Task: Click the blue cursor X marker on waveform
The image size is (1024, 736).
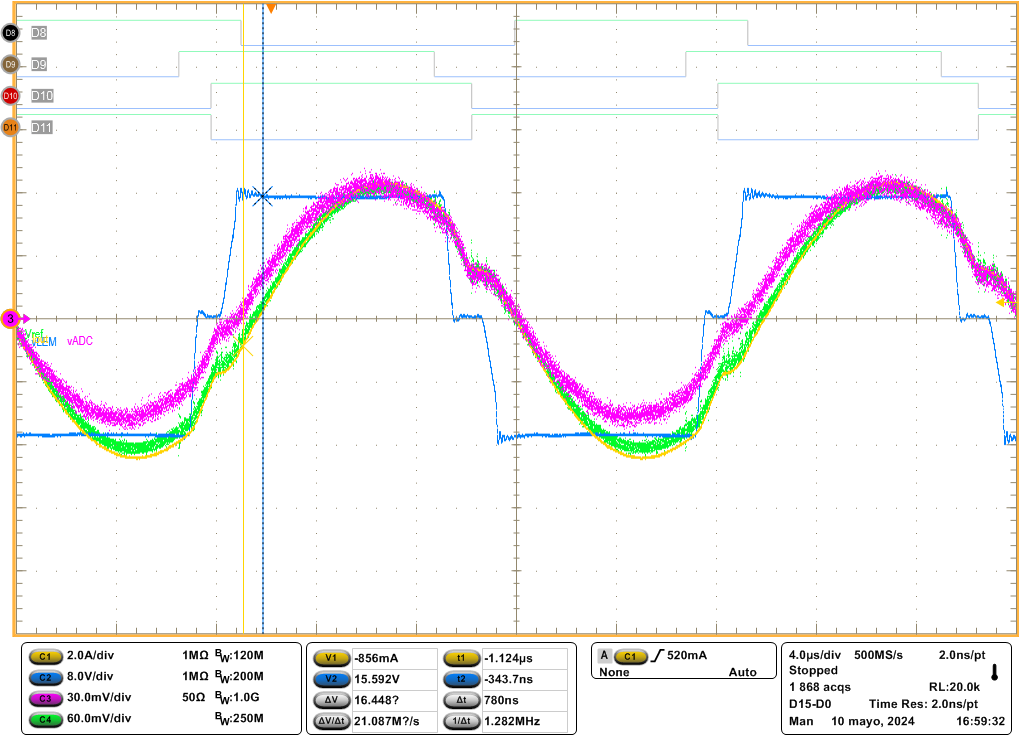Action: 263,196
